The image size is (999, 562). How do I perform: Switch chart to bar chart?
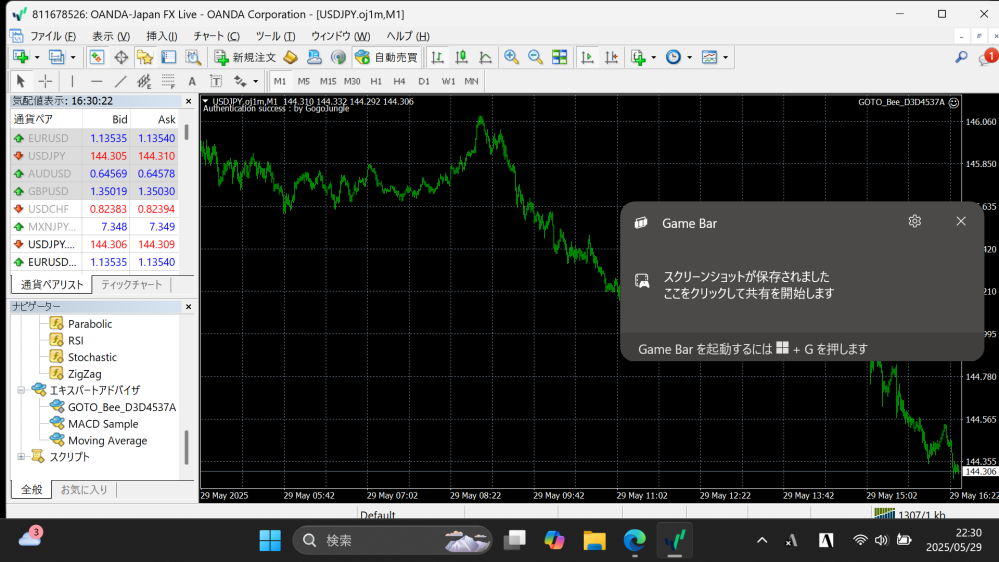pos(437,57)
